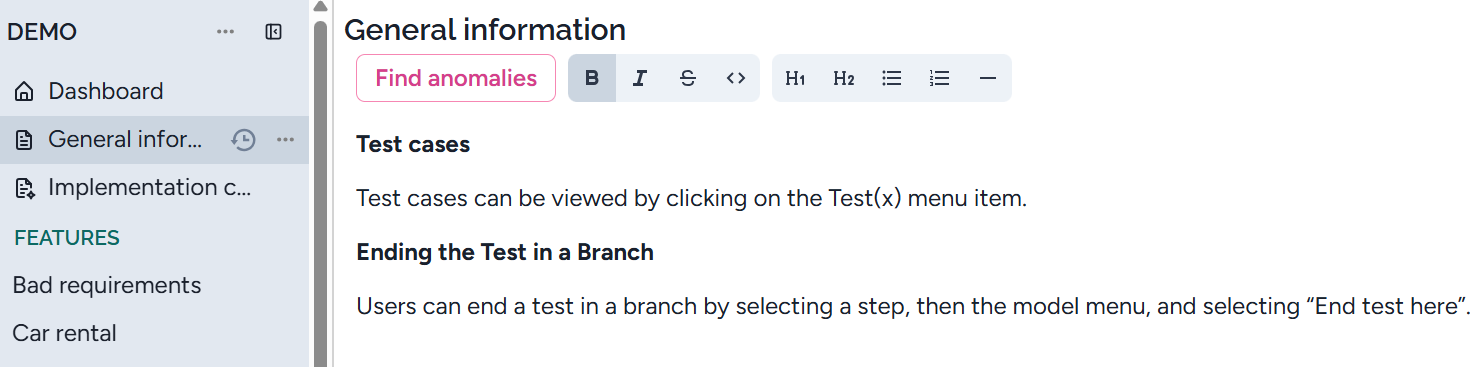Open the DEMO project options menu
1472x367 pixels.
(x=226, y=32)
